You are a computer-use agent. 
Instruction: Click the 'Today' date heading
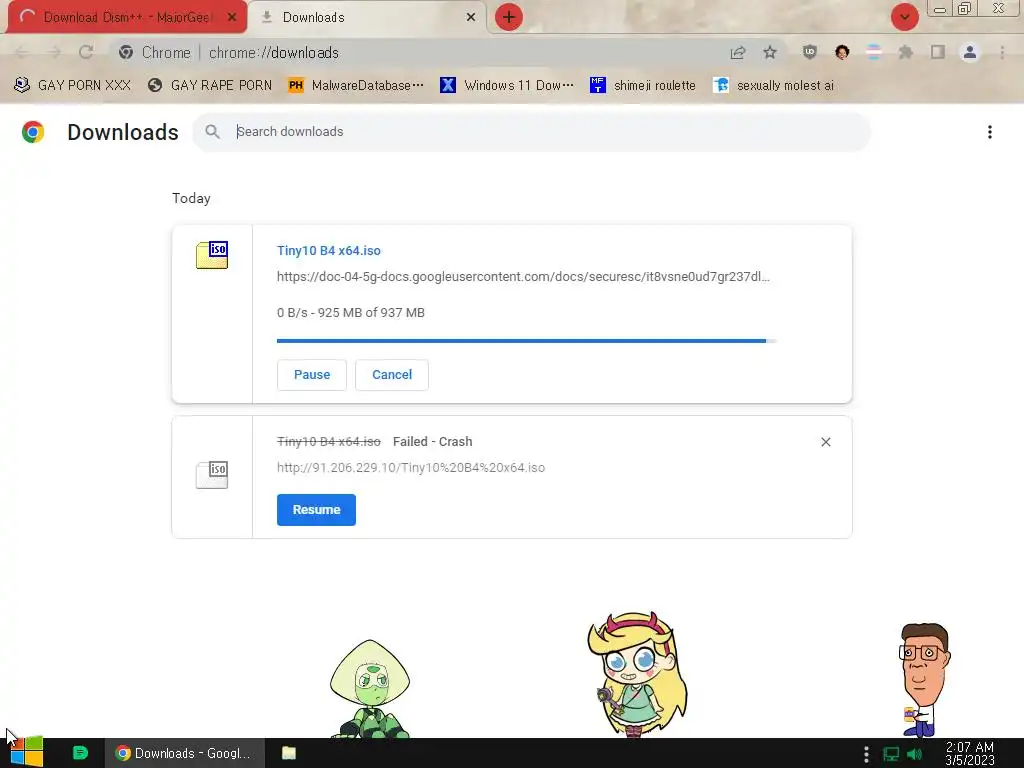191,199
